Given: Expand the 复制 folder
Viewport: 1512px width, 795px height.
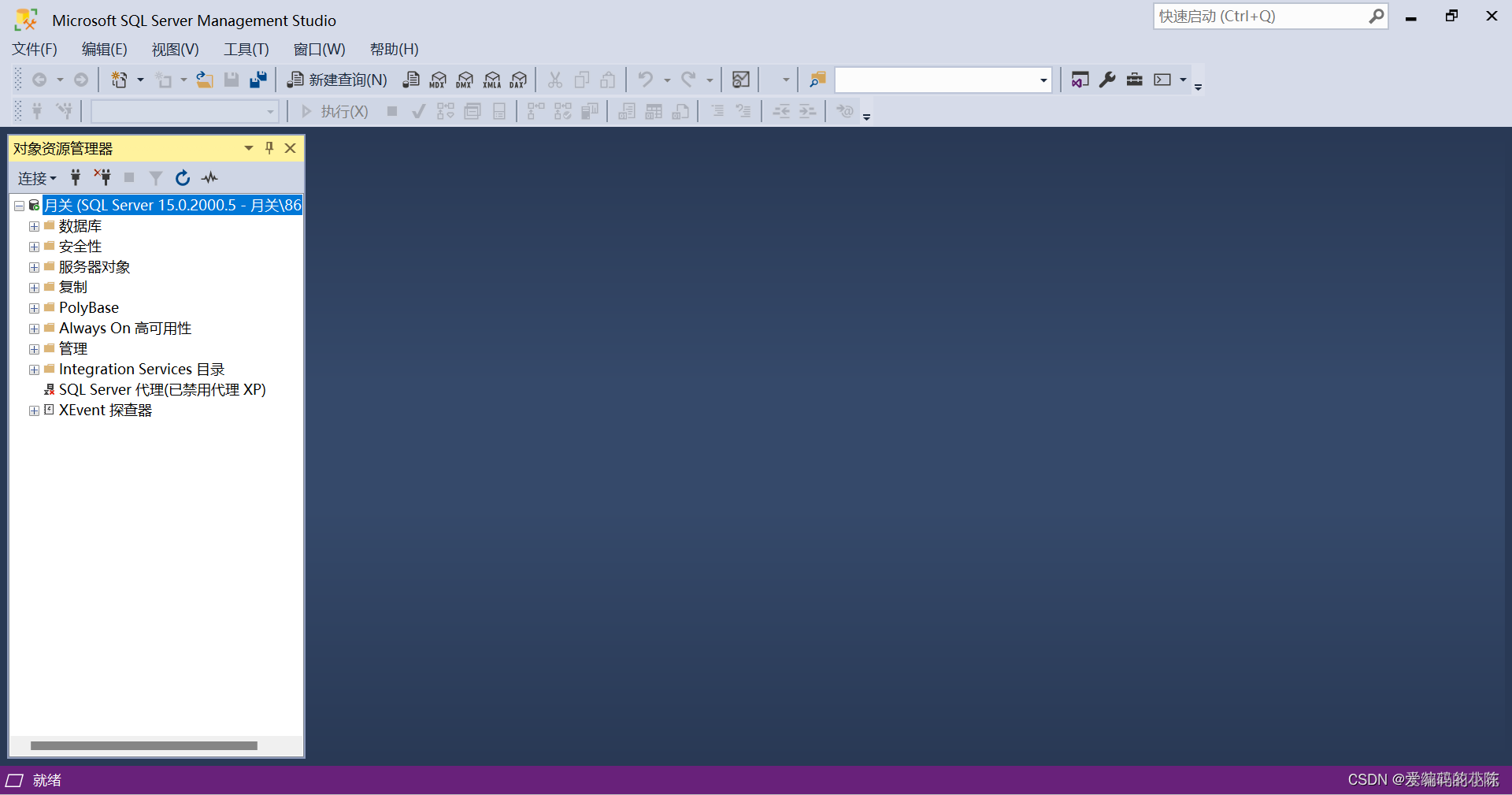Looking at the screenshot, I should (x=34, y=288).
